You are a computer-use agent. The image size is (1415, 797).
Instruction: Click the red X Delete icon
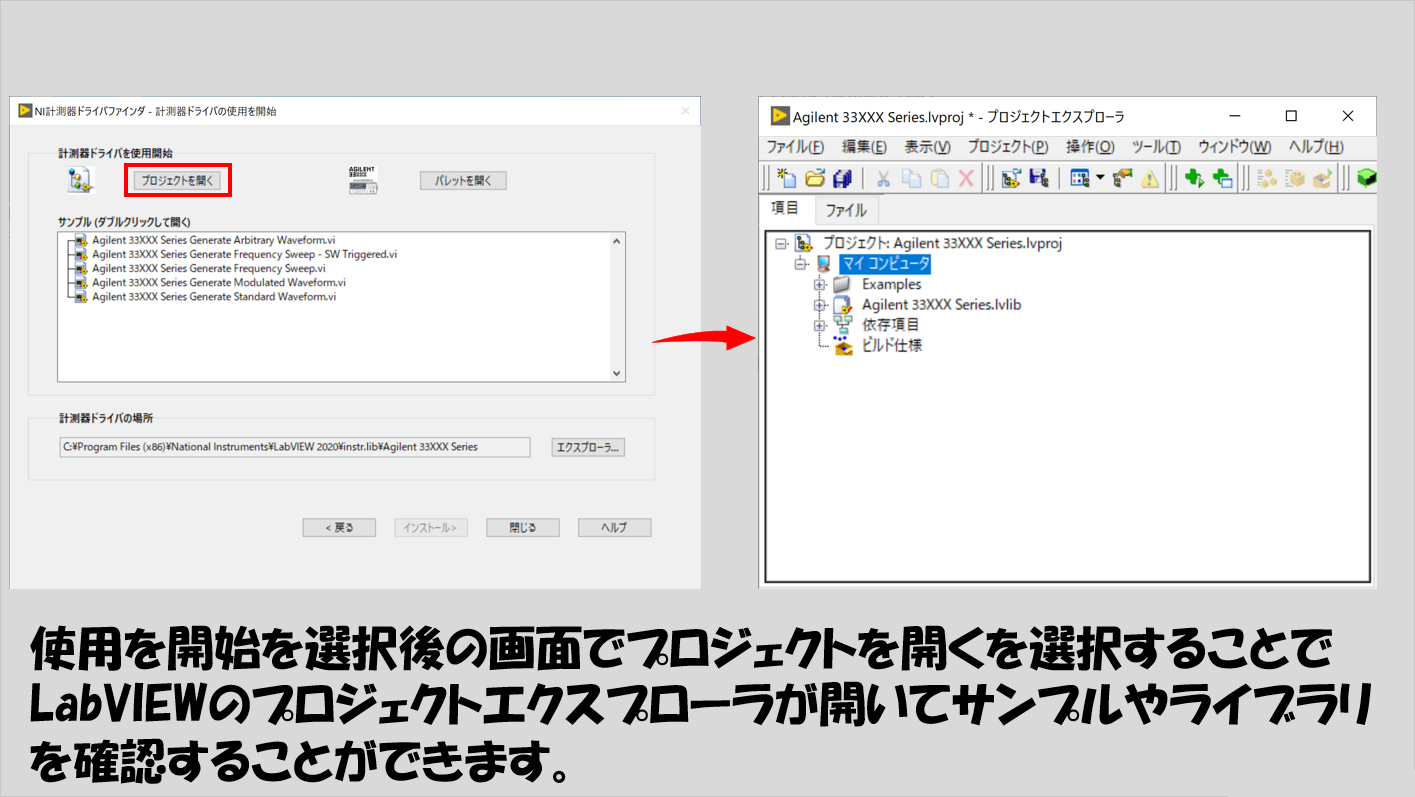(x=966, y=178)
